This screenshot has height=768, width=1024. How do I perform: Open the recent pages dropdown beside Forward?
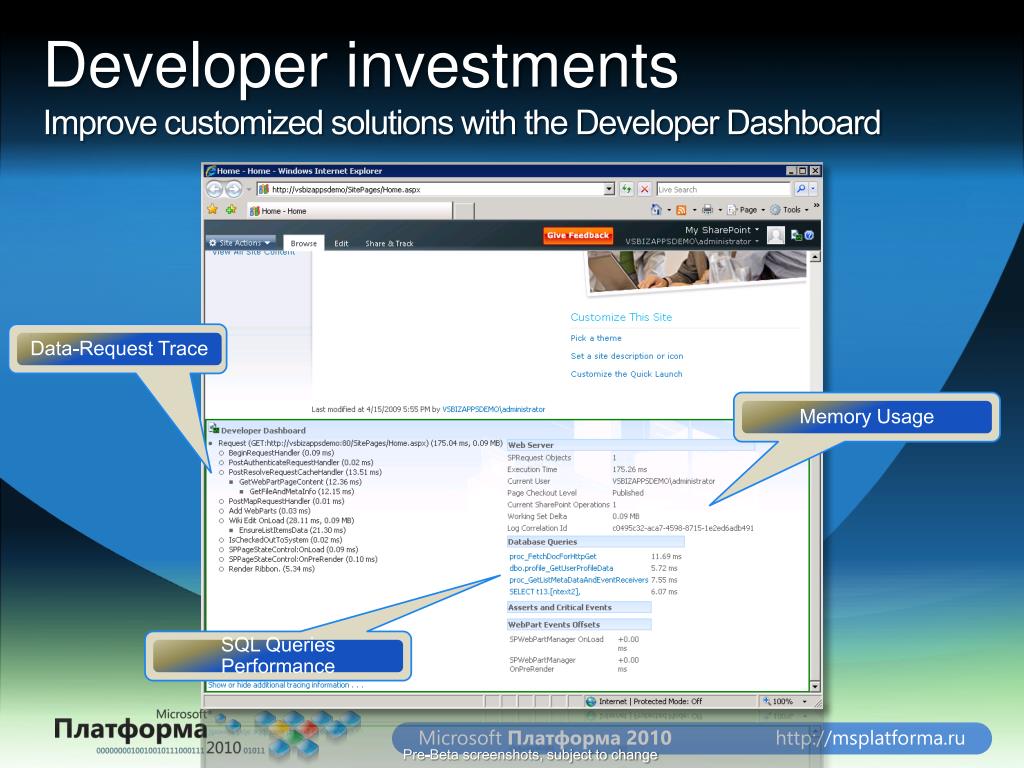tap(249, 189)
